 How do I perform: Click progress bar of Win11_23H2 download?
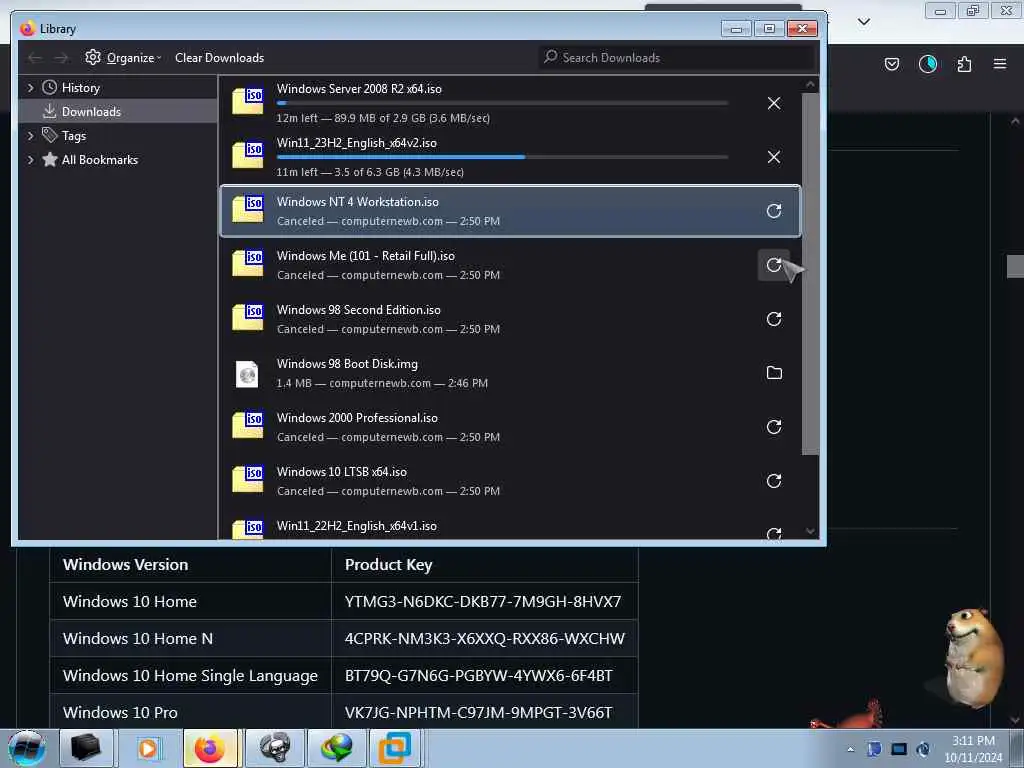(x=502, y=157)
